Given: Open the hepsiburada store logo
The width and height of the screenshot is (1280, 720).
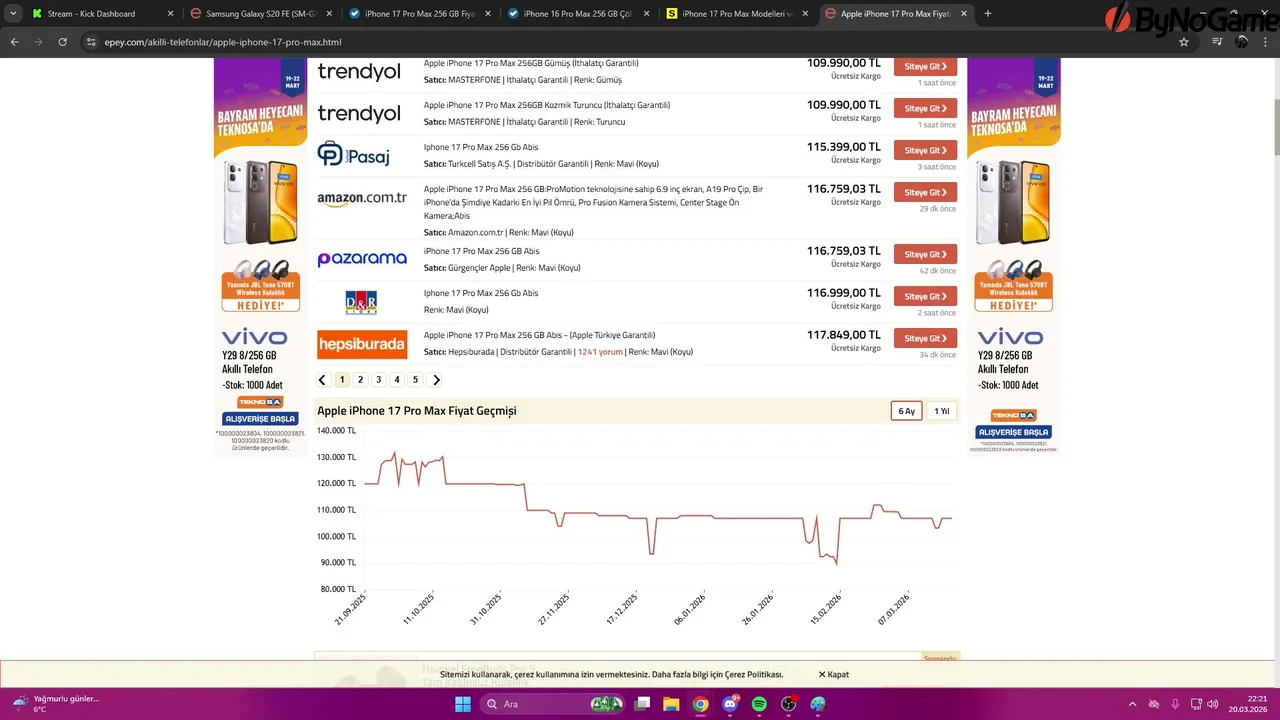Looking at the screenshot, I should point(362,344).
